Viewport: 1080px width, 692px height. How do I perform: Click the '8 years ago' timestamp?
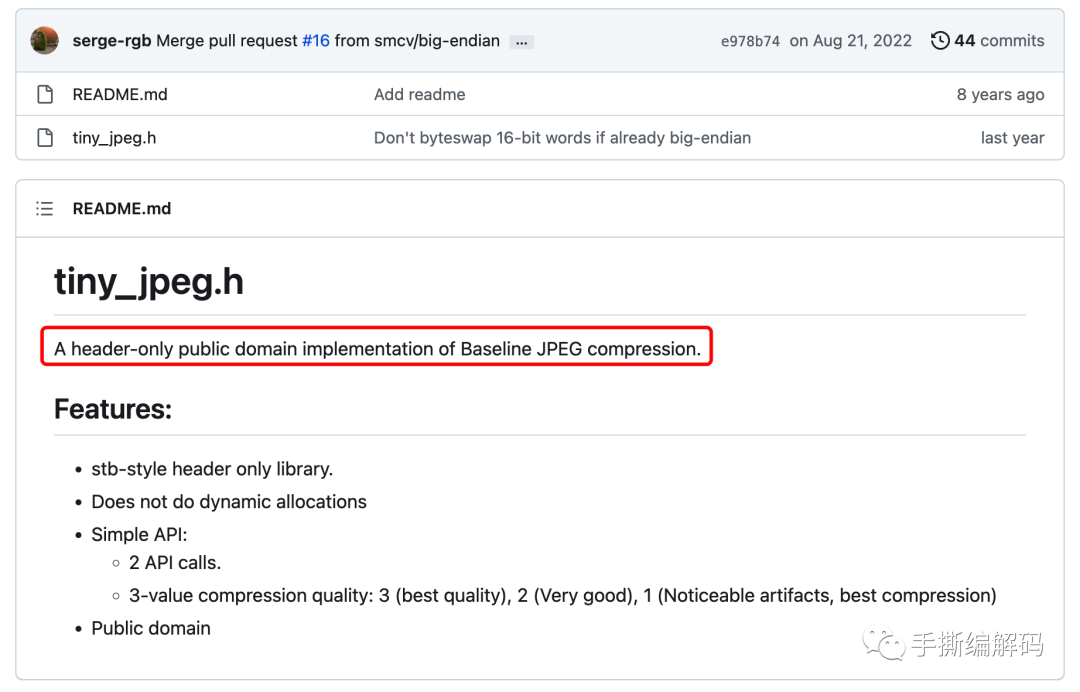coord(1000,95)
